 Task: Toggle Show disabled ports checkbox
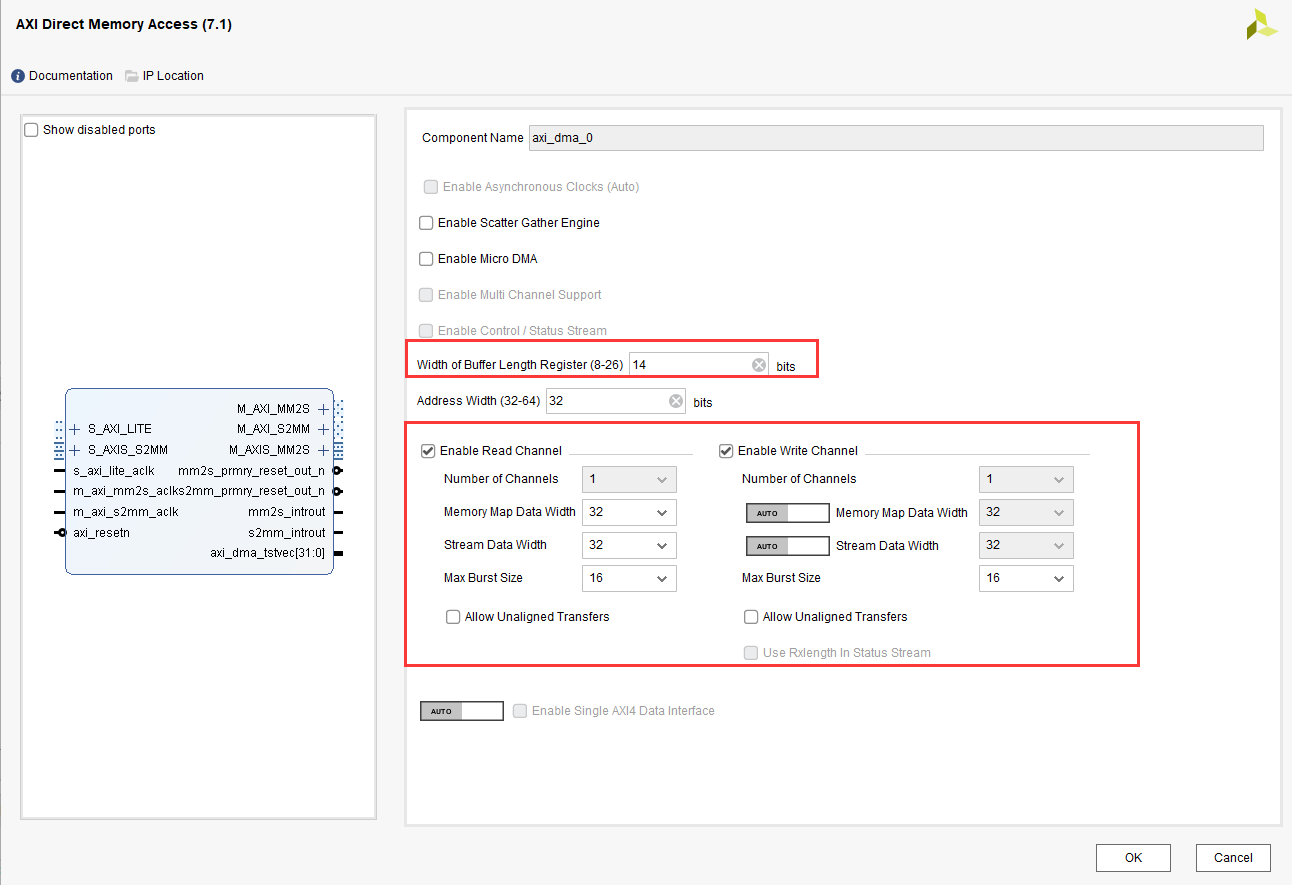pos(31,130)
